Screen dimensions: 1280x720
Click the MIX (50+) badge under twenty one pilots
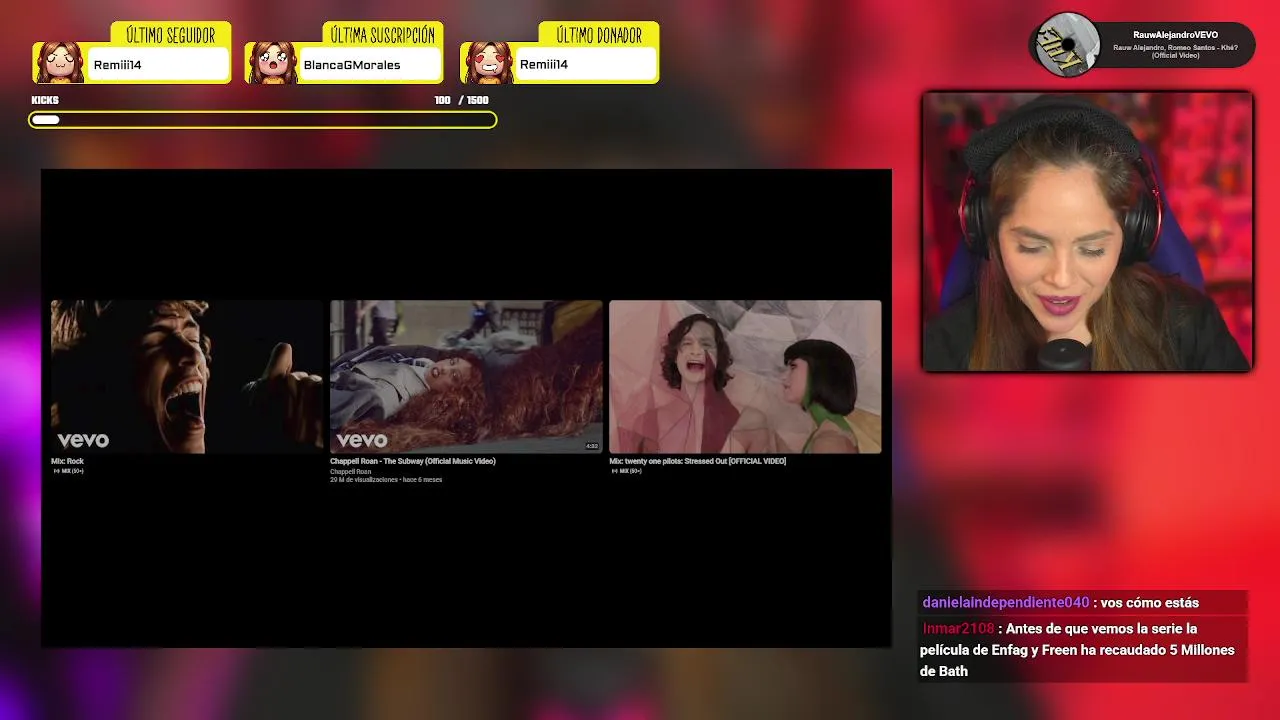pos(626,471)
